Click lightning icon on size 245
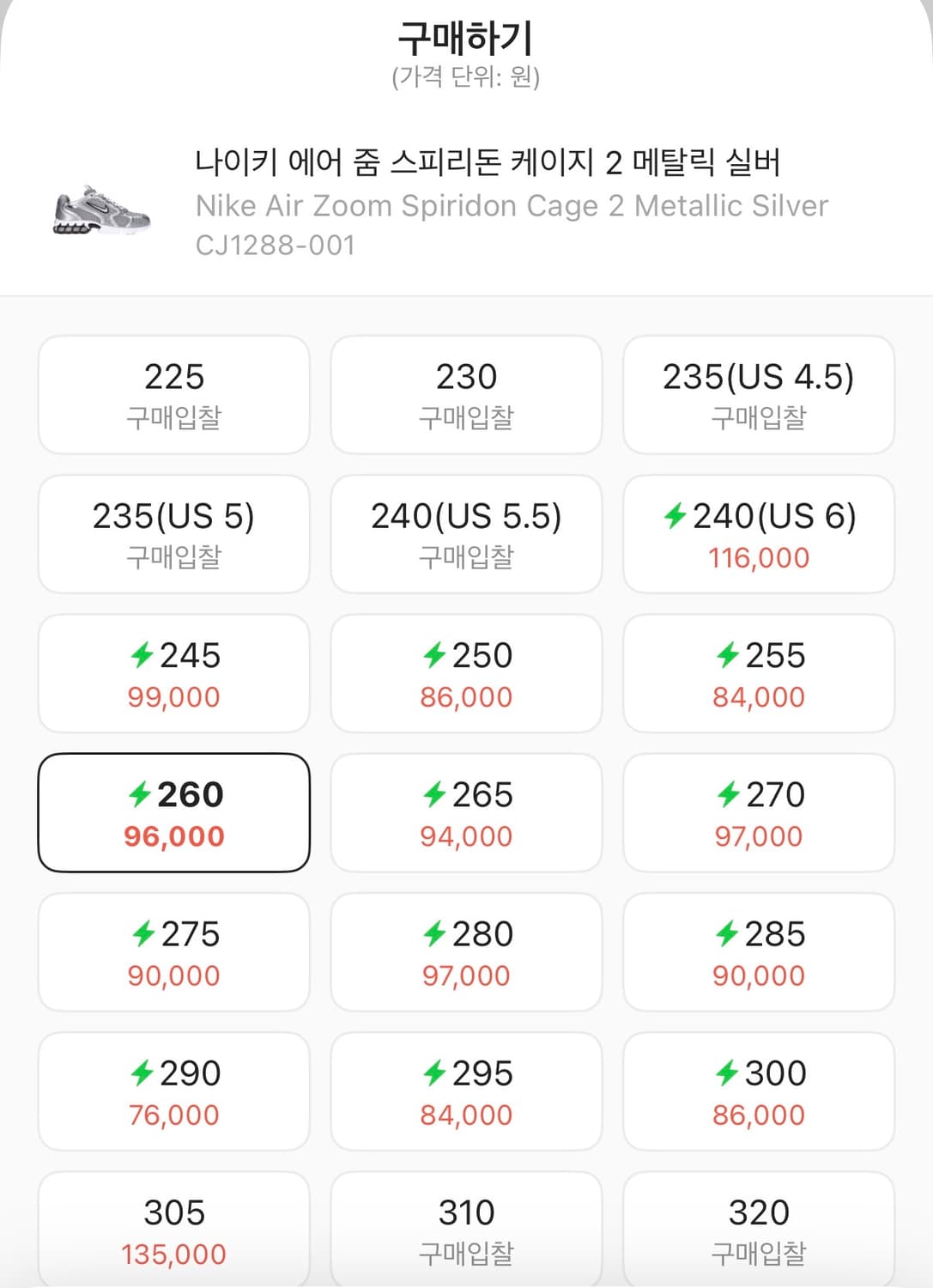 tap(142, 655)
